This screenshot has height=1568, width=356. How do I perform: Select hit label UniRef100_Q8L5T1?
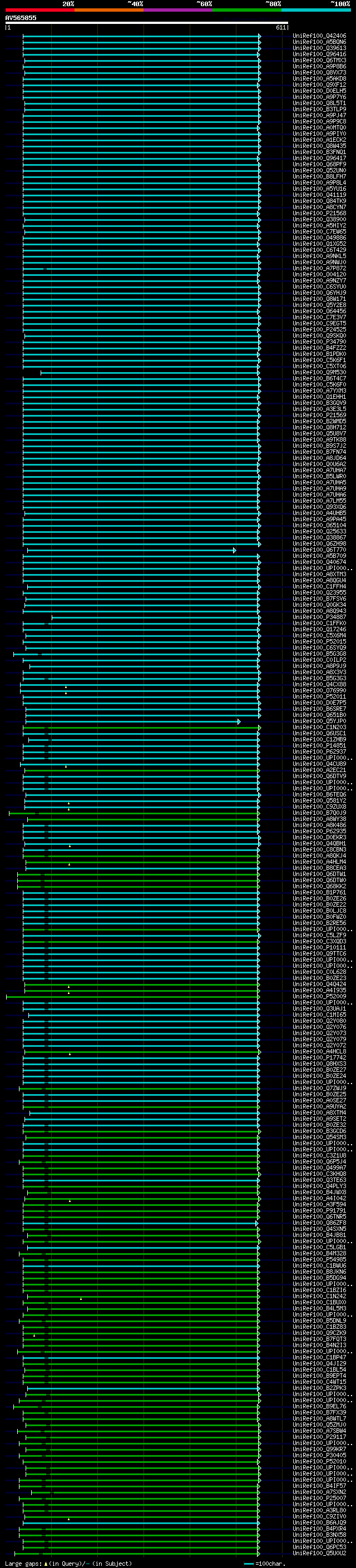click(319, 103)
